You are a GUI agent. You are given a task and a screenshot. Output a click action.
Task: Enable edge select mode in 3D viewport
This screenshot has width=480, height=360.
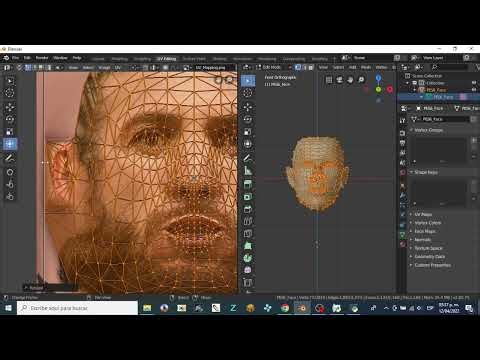pyautogui.click(x=304, y=67)
